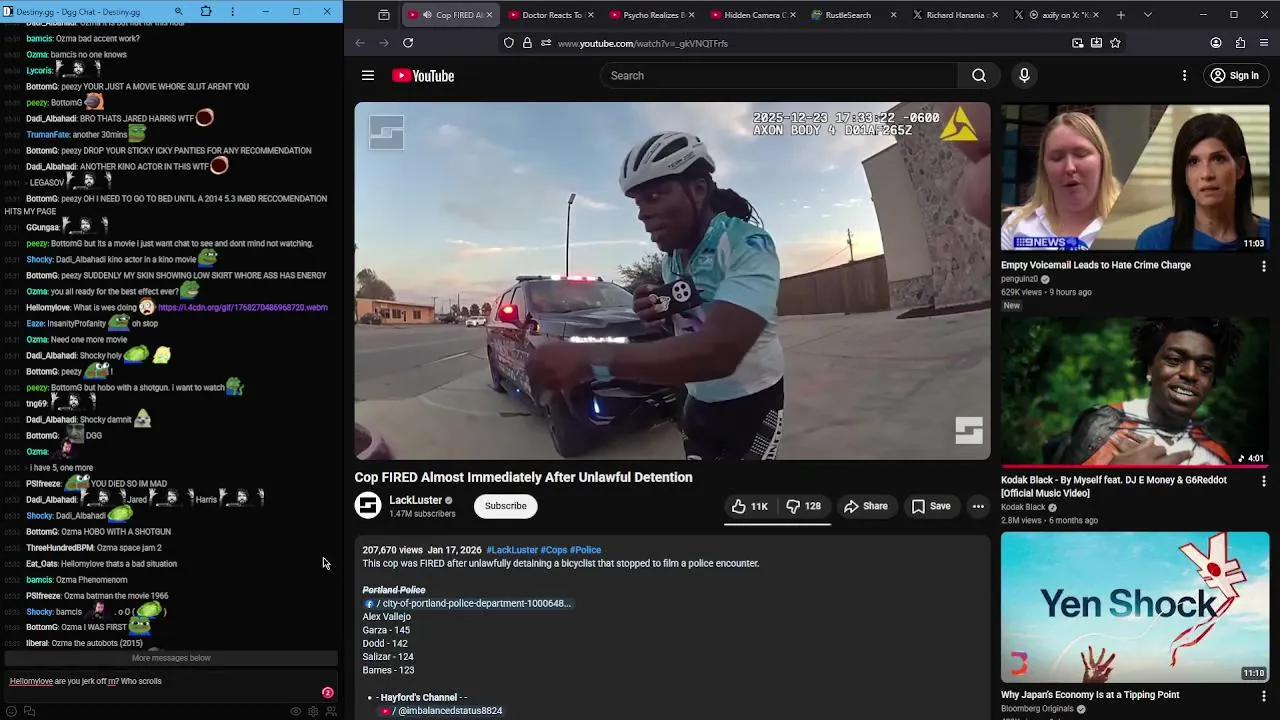The height and width of the screenshot is (720, 1280).
Task: Open Empty Voicemail Hate Crime video thumbnail
Action: [1135, 177]
